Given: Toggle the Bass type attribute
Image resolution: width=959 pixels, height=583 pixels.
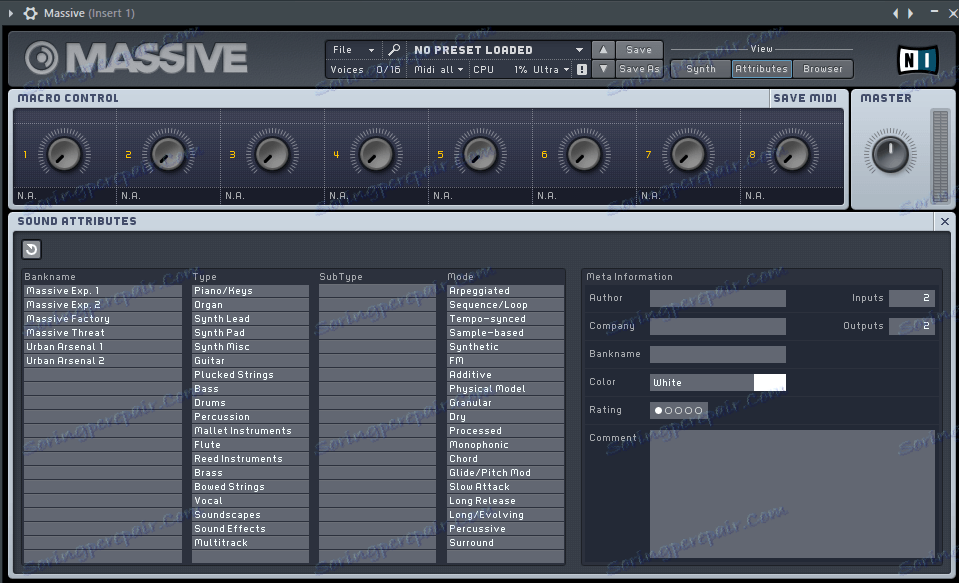Looking at the screenshot, I should click(250, 388).
